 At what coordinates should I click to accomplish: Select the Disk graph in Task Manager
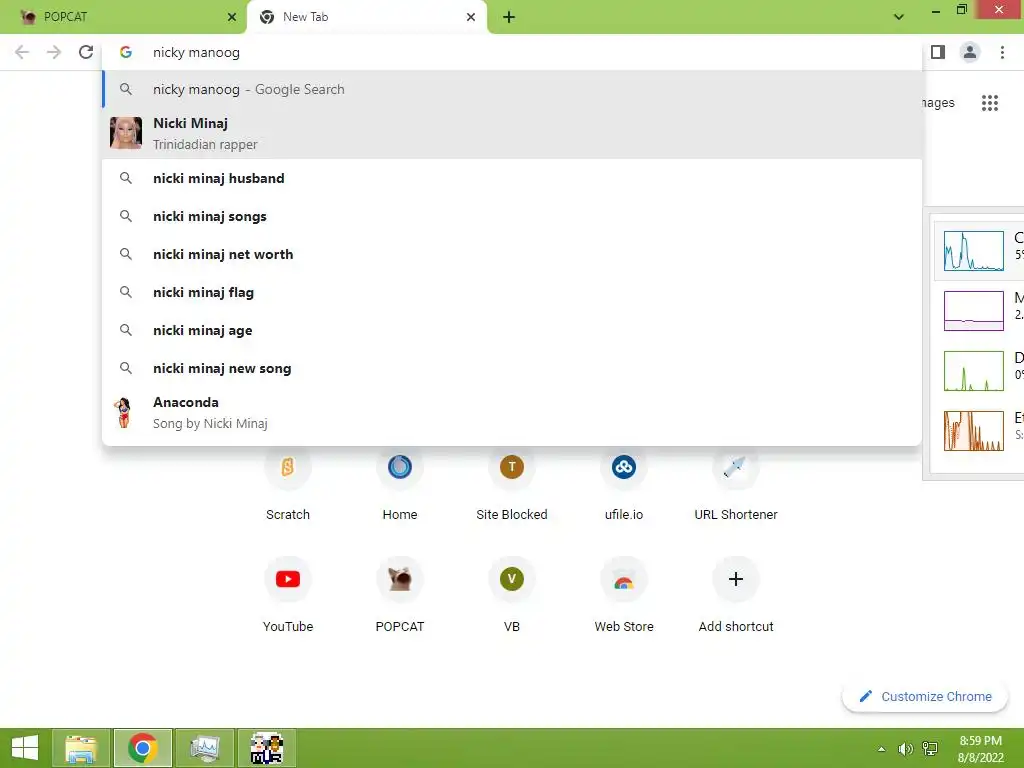(x=974, y=371)
